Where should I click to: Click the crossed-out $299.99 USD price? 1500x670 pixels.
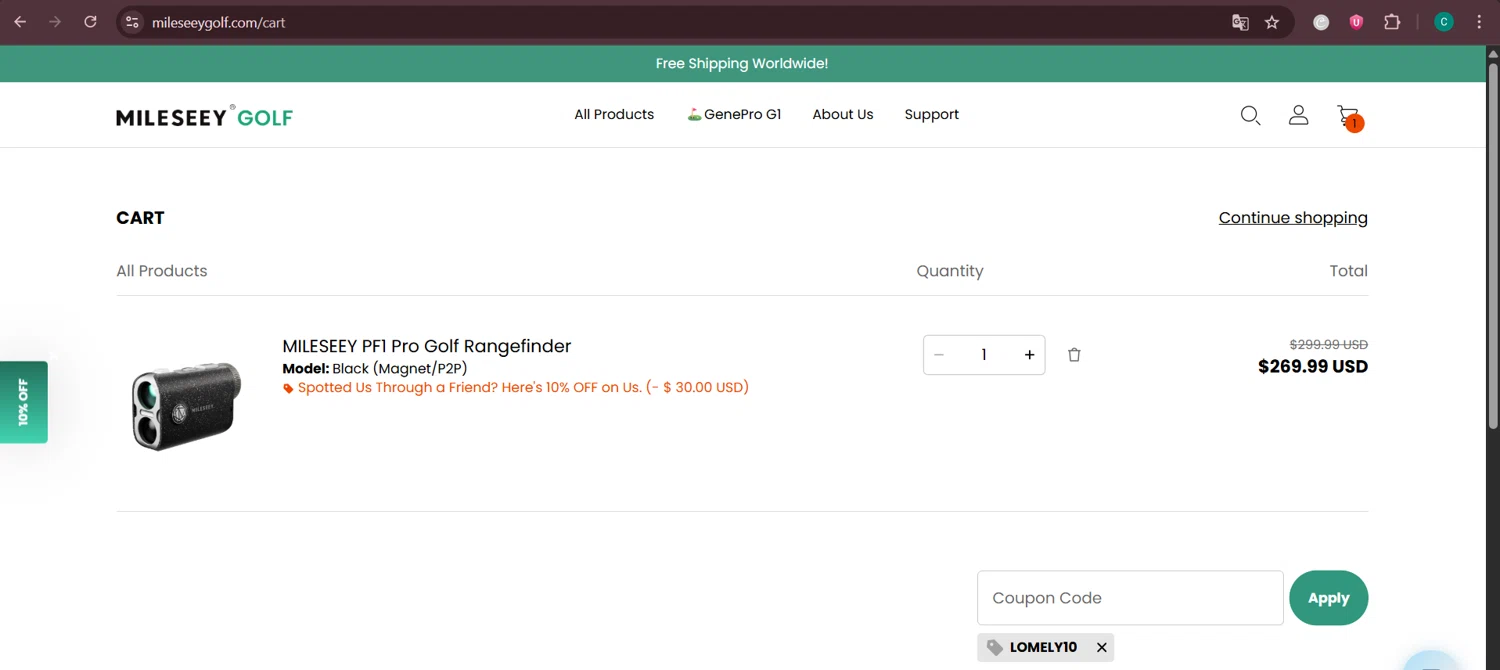tap(1328, 344)
